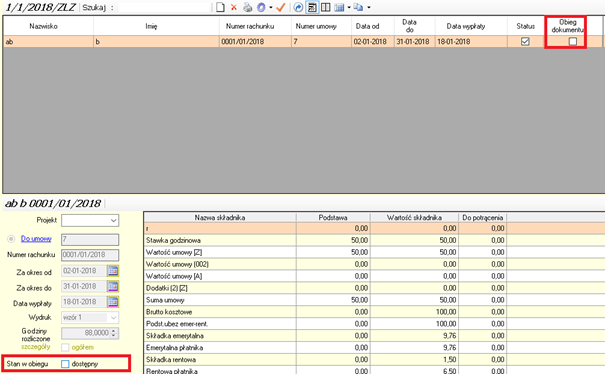Image resolution: width=605 pixels, height=374 pixels.
Task: Click the Za okres od date field
Action: 84,271
